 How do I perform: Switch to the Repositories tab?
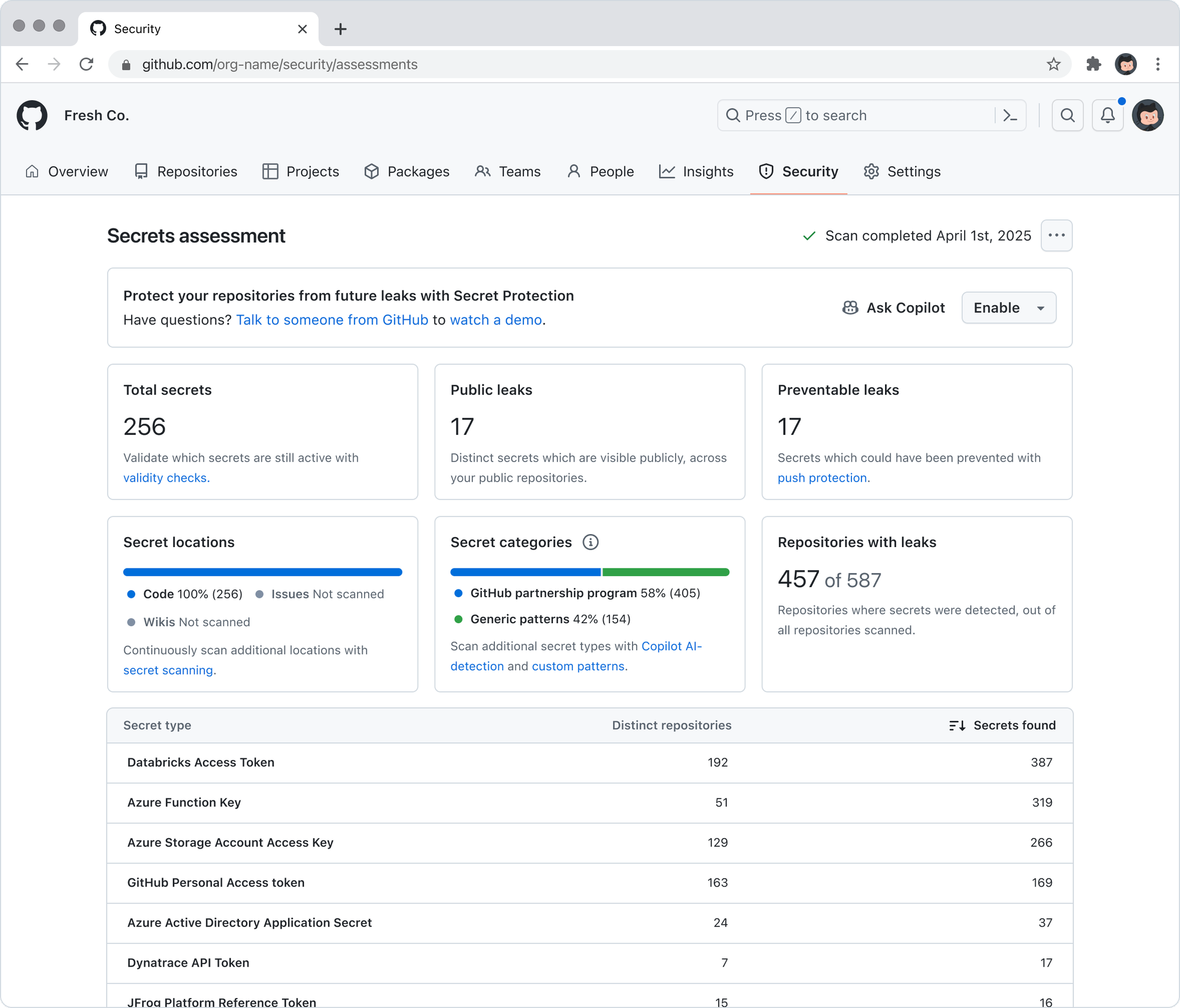(185, 171)
